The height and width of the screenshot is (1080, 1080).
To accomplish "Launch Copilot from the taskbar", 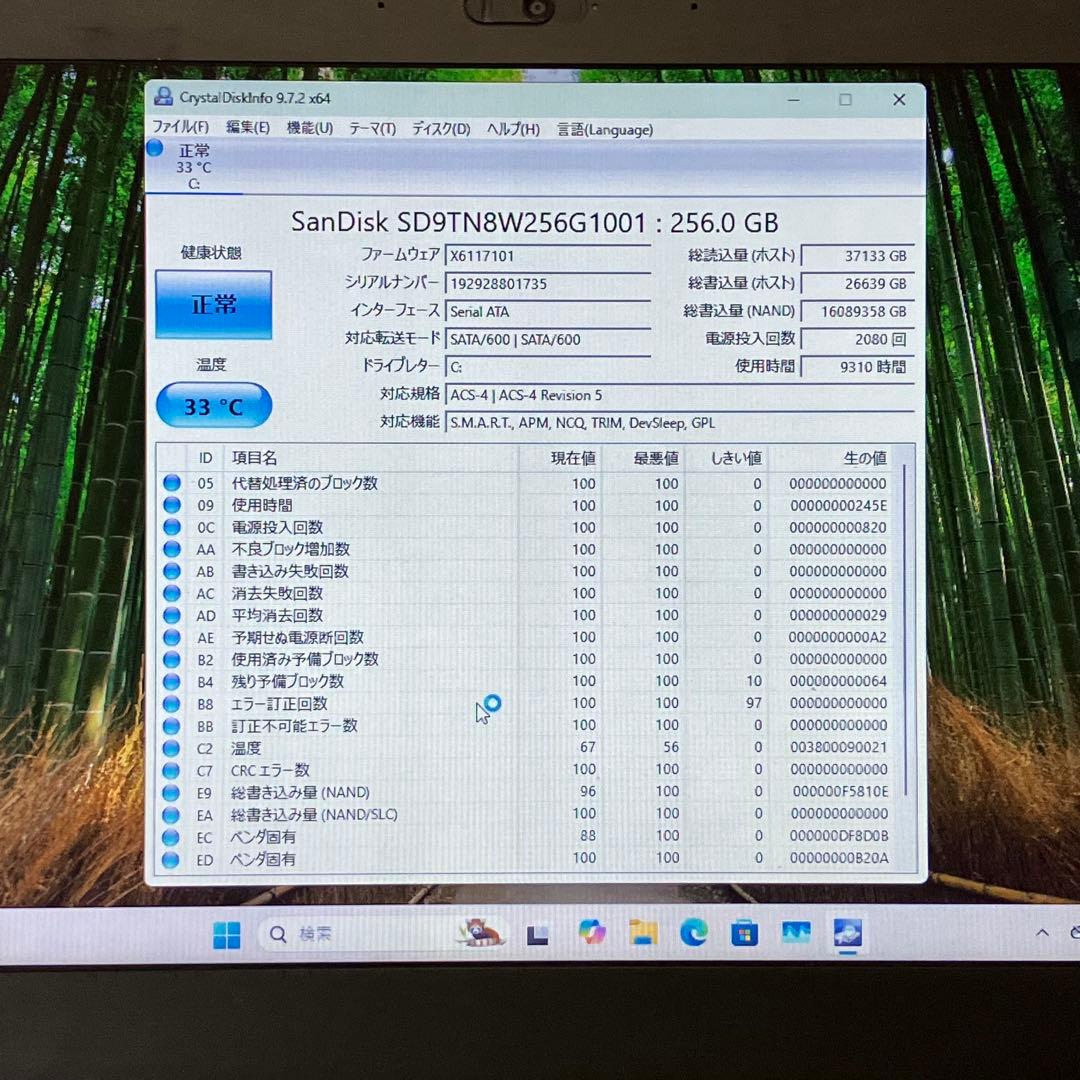I will [x=593, y=933].
